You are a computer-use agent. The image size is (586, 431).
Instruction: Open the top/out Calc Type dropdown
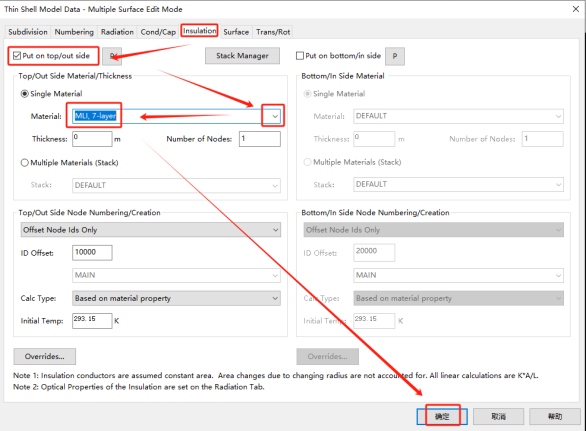coord(176,298)
